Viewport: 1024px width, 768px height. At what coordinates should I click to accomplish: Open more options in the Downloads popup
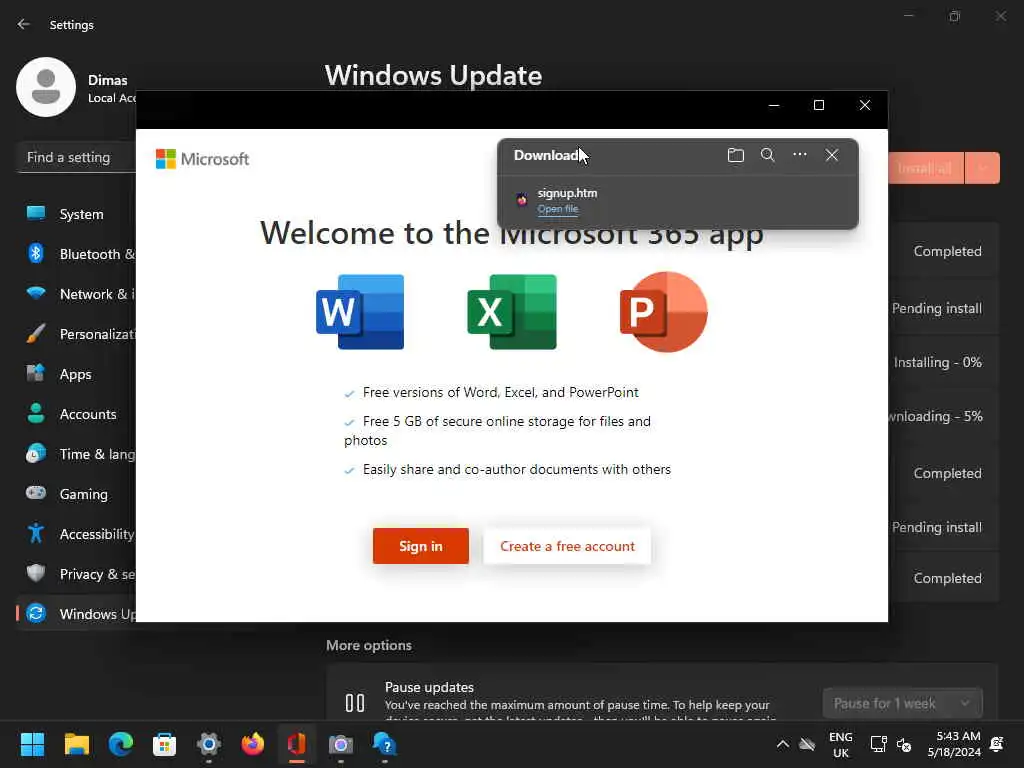pos(799,155)
